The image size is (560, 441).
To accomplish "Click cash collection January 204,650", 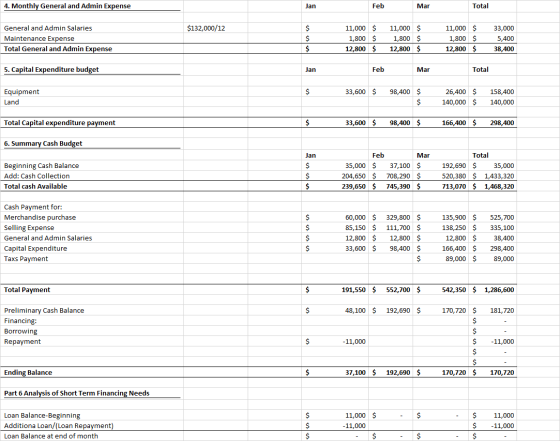I will click(x=354, y=176).
